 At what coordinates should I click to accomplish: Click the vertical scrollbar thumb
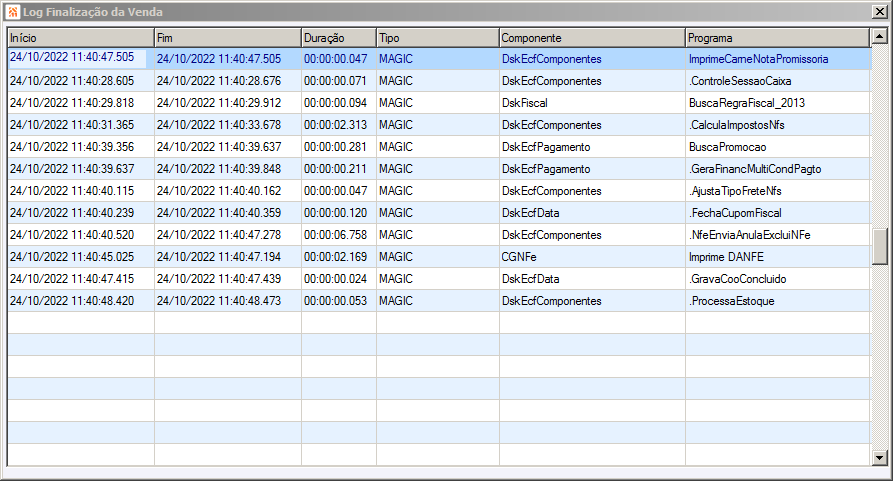click(879, 247)
